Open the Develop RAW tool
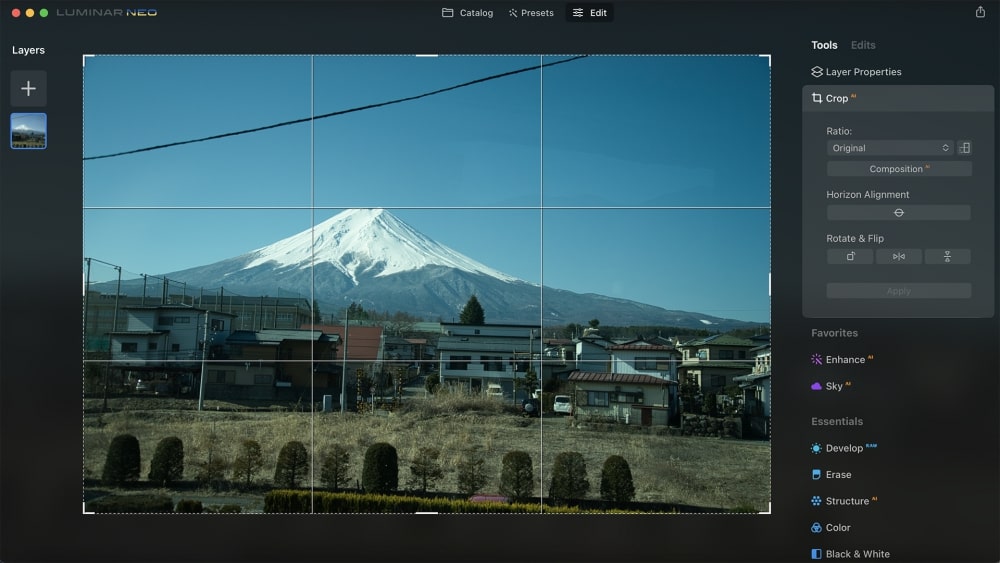The image size is (1000, 563). (844, 448)
